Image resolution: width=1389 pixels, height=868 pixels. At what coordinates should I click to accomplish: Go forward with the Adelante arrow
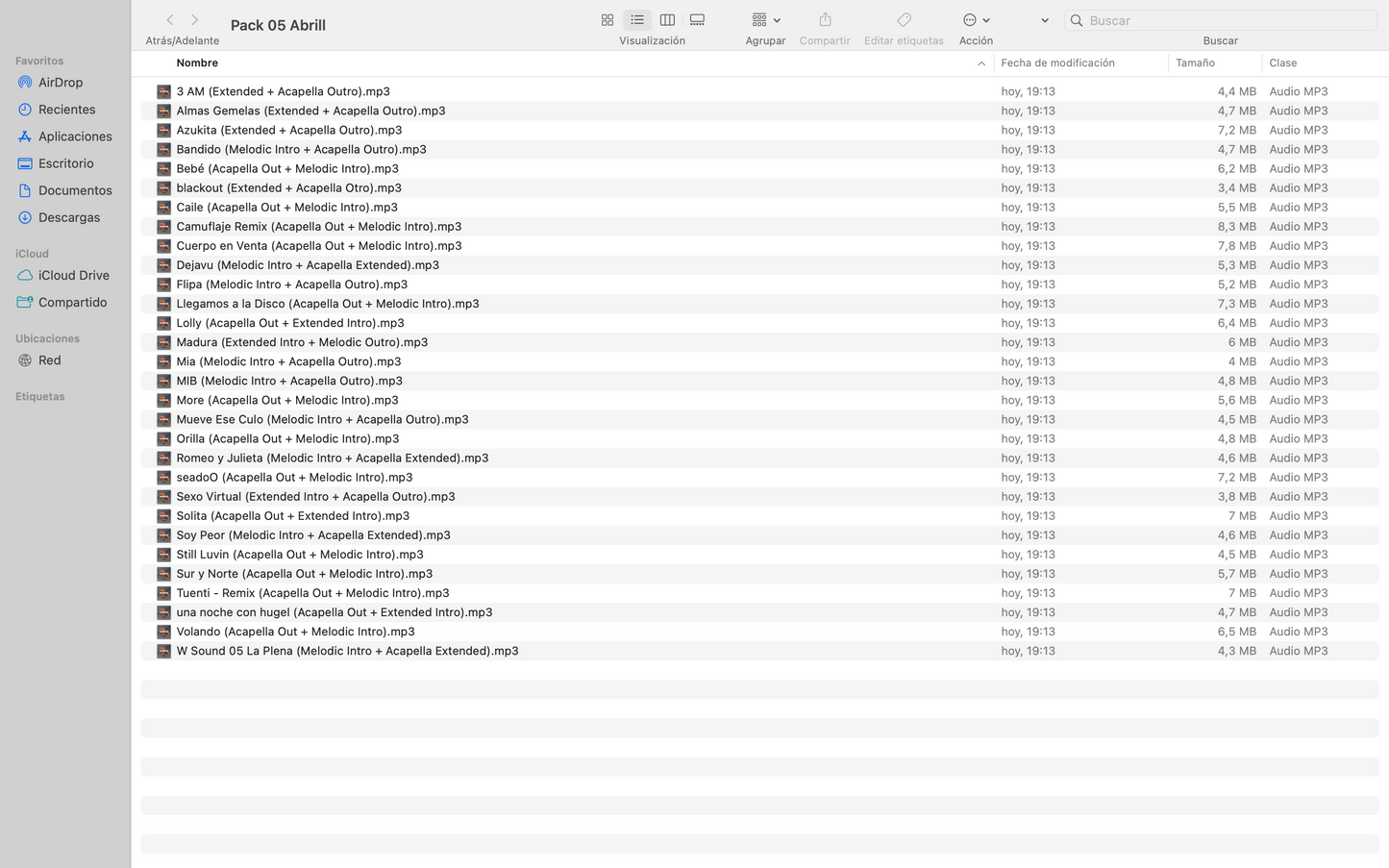(x=195, y=20)
